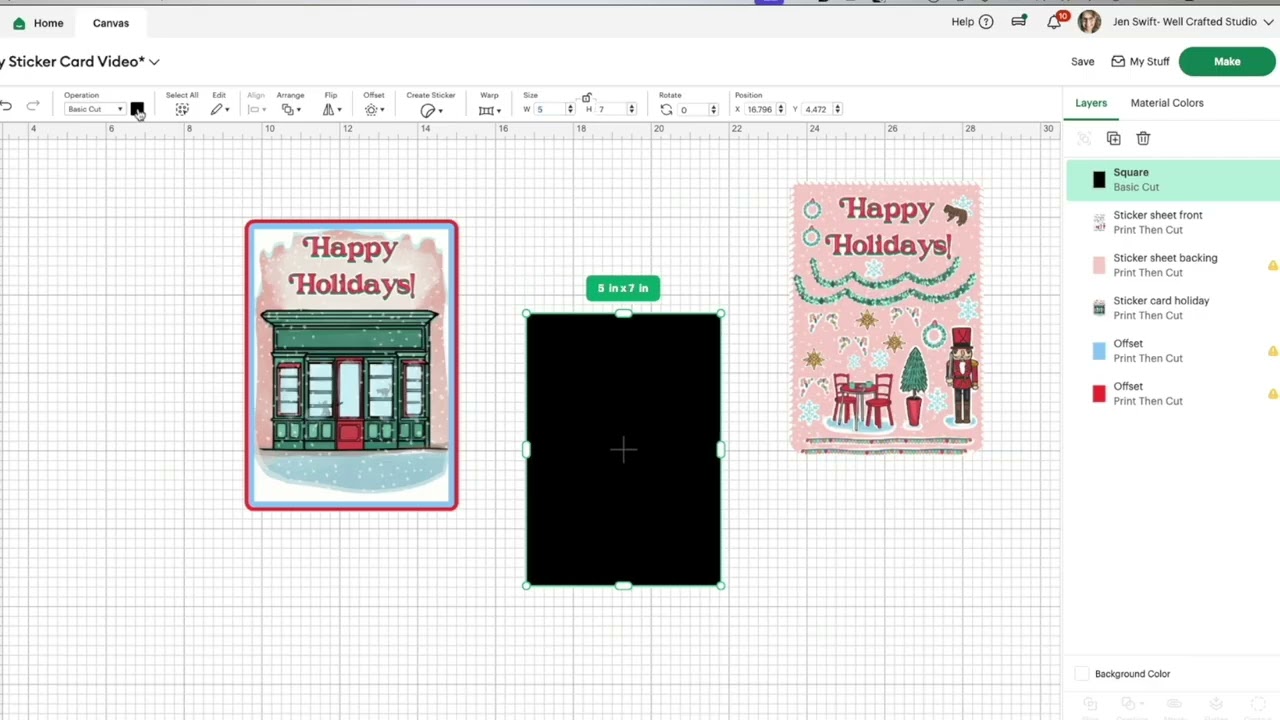The height and width of the screenshot is (720, 1280).
Task: Open the Operation Basic Cut dropdown
Action: tap(94, 109)
